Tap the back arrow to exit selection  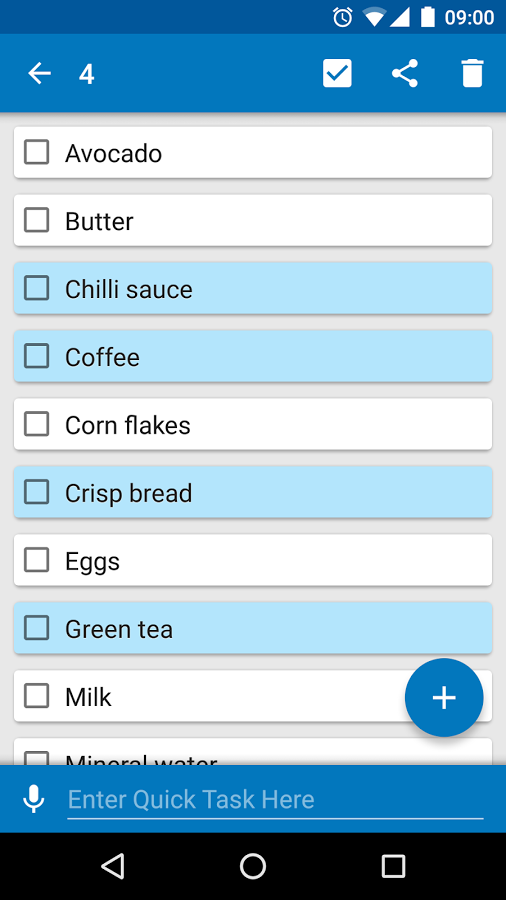[40, 73]
